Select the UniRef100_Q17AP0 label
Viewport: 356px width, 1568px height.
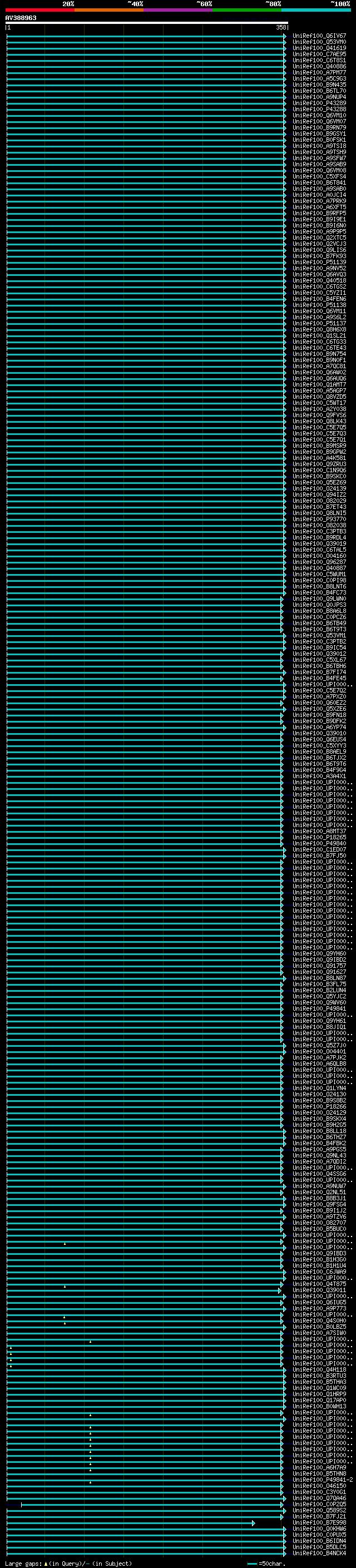click(x=319, y=1400)
